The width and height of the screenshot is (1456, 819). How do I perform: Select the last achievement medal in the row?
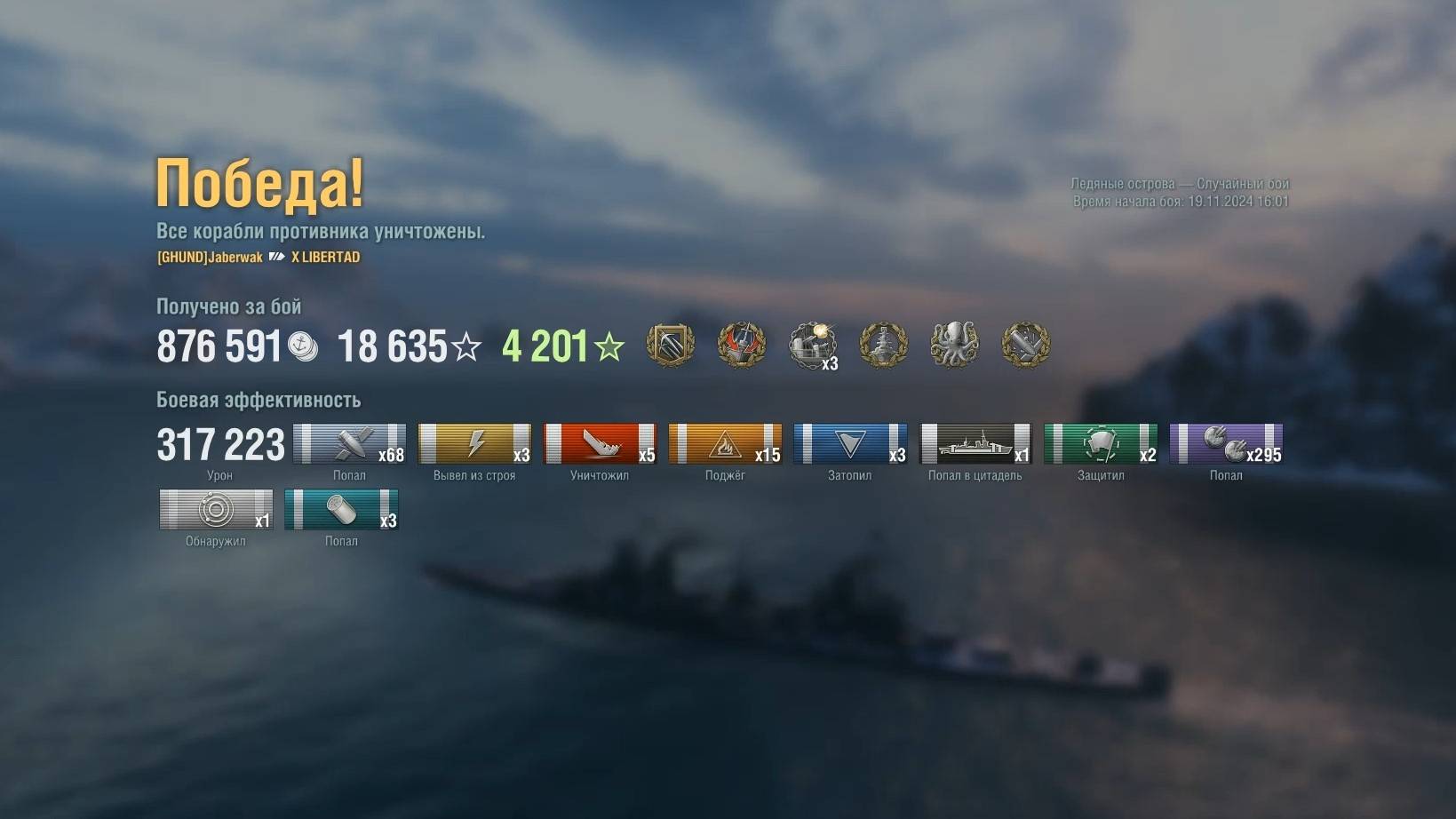click(1025, 345)
